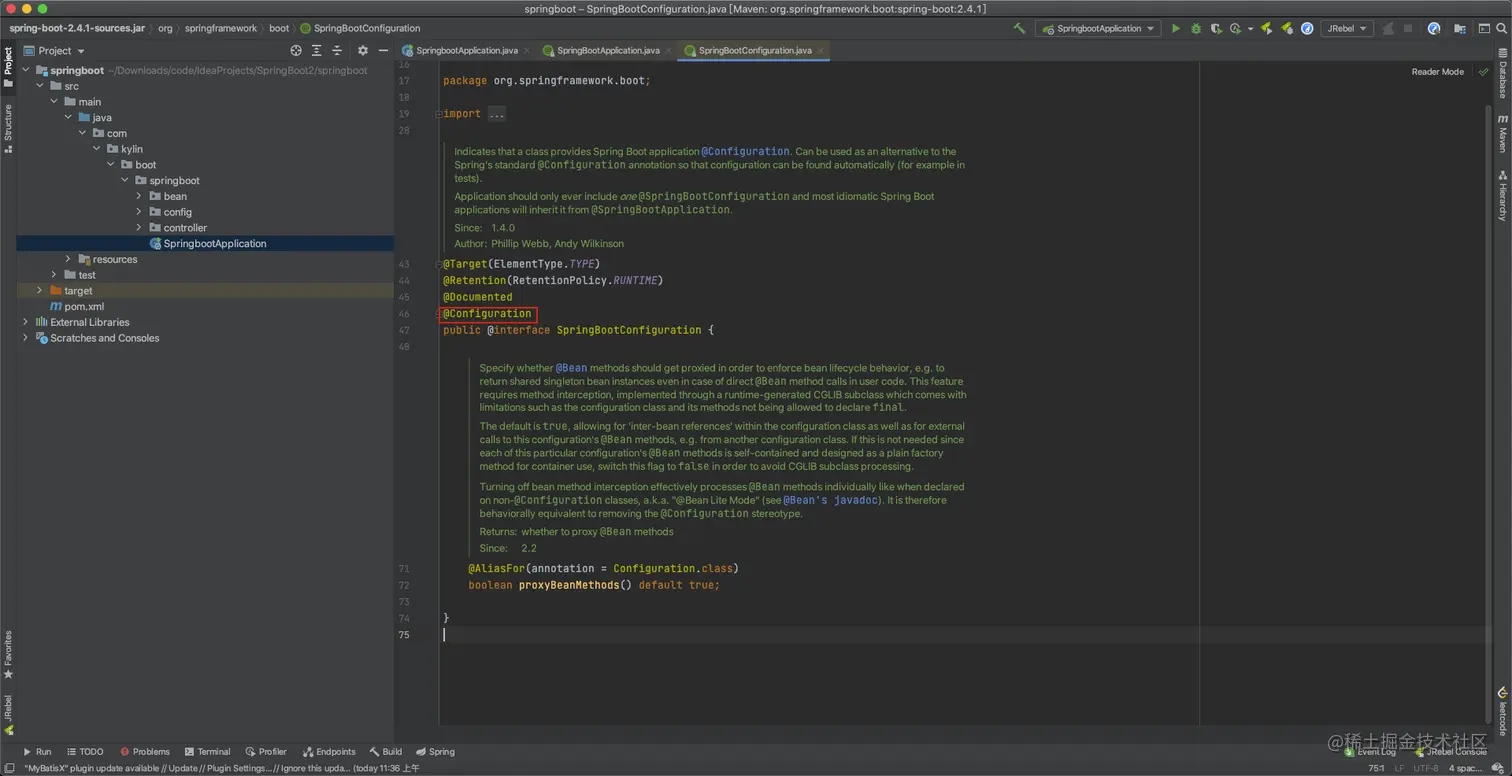This screenshot has width=1512, height=776.
Task: Open the TODO tool window
Action: (x=85, y=752)
